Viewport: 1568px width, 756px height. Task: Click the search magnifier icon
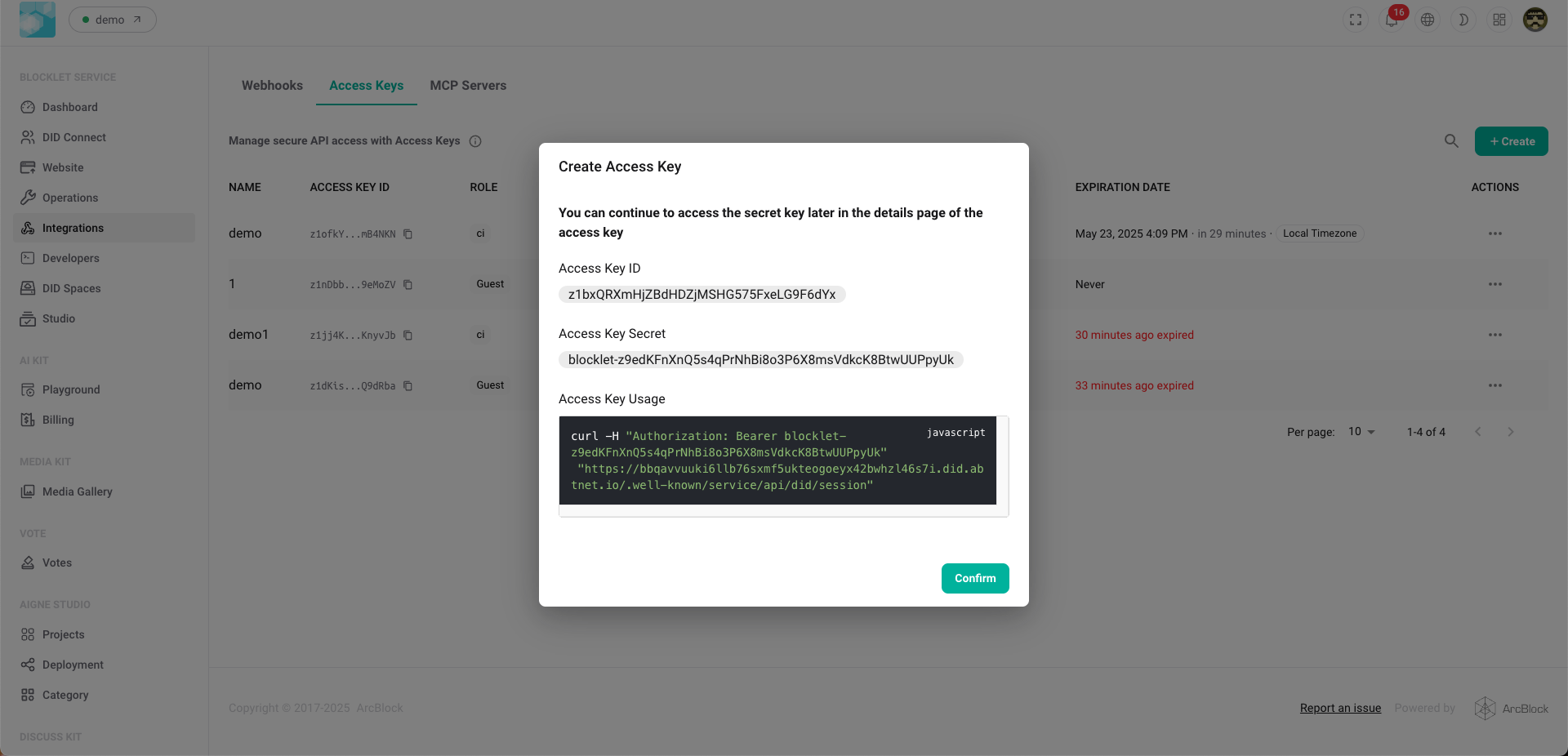(x=1451, y=141)
